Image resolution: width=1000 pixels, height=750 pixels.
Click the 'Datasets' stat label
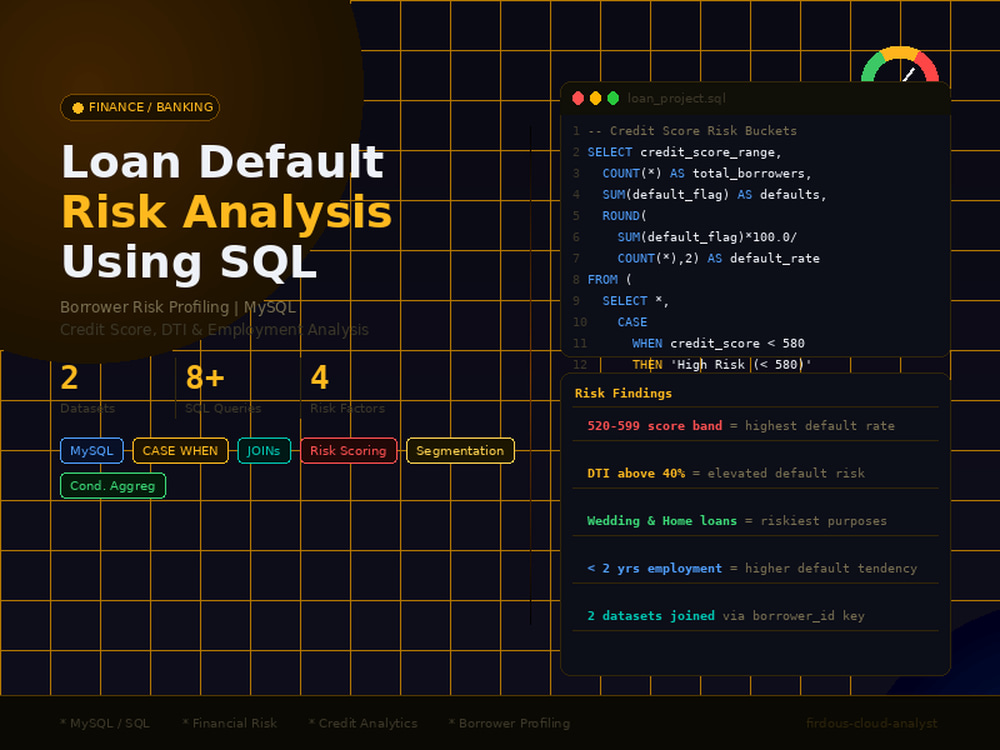87,408
